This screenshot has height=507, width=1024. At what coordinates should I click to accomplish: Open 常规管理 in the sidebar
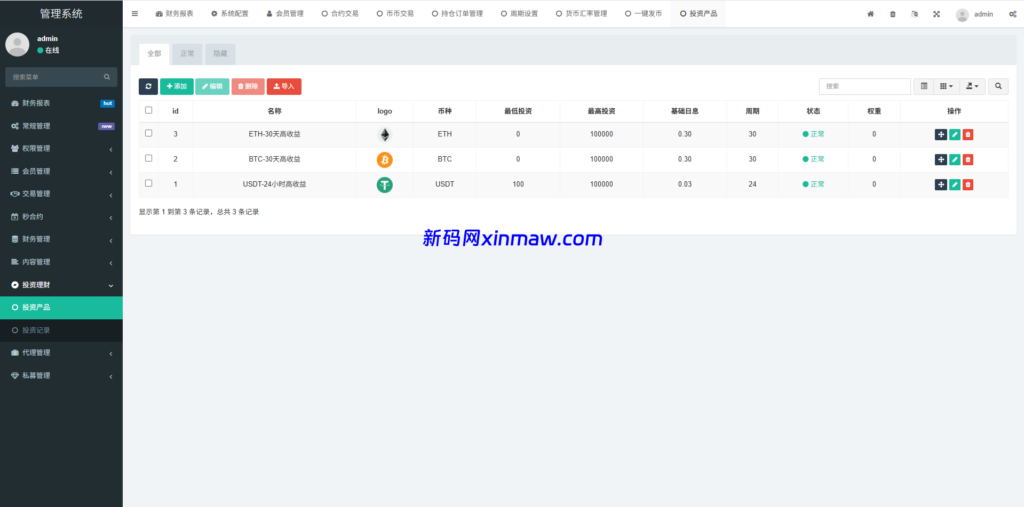[61, 126]
